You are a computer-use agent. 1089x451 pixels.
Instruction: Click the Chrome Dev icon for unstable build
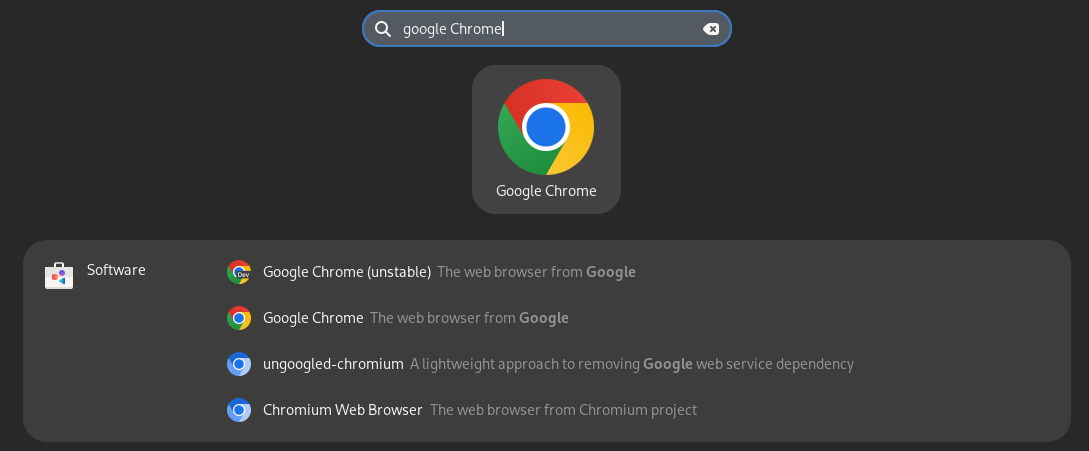point(238,272)
